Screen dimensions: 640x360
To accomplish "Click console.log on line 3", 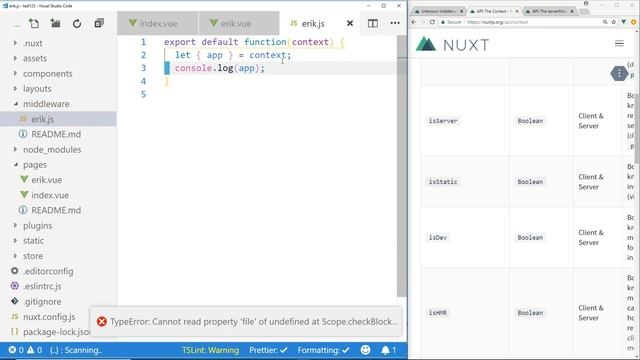I will click(204, 68).
